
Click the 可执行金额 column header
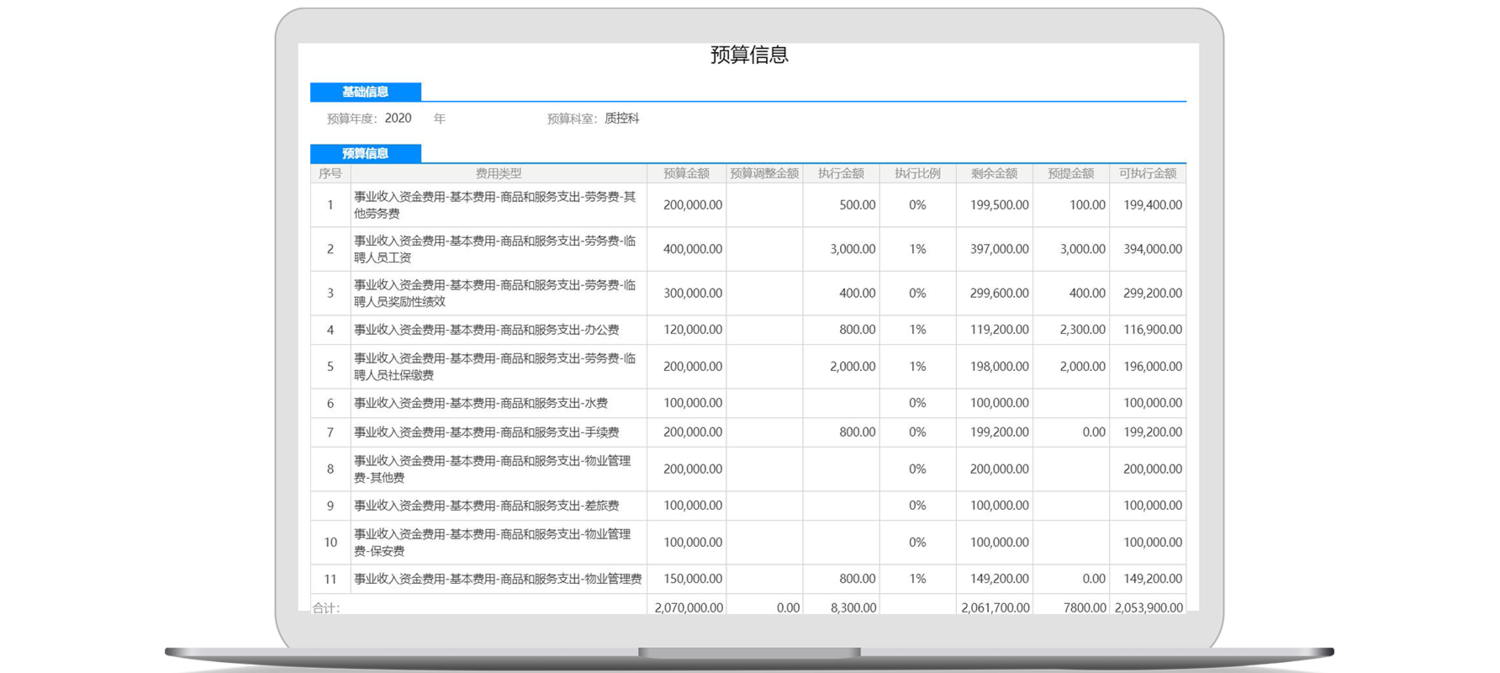[x=1147, y=174]
